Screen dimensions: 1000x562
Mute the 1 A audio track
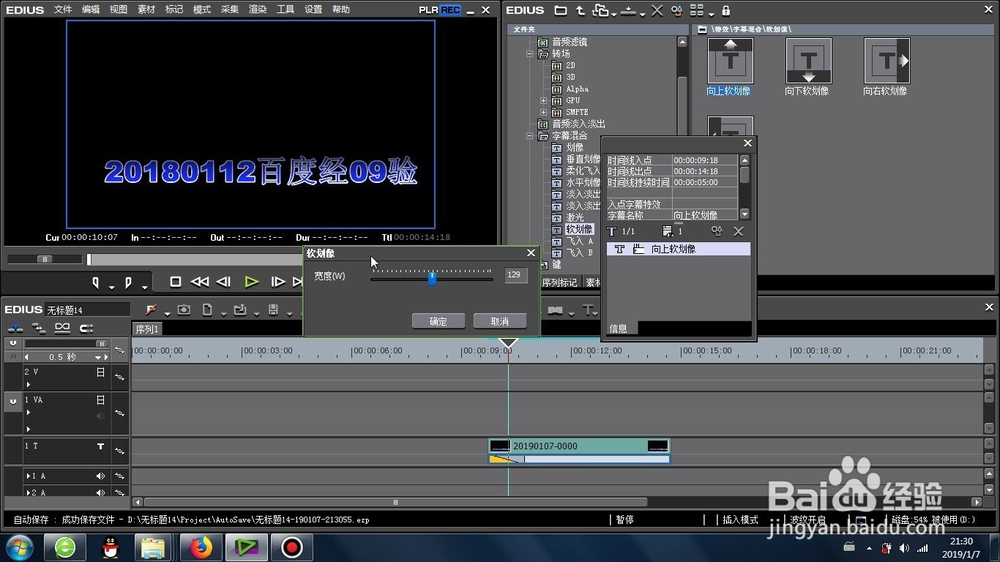click(101, 476)
